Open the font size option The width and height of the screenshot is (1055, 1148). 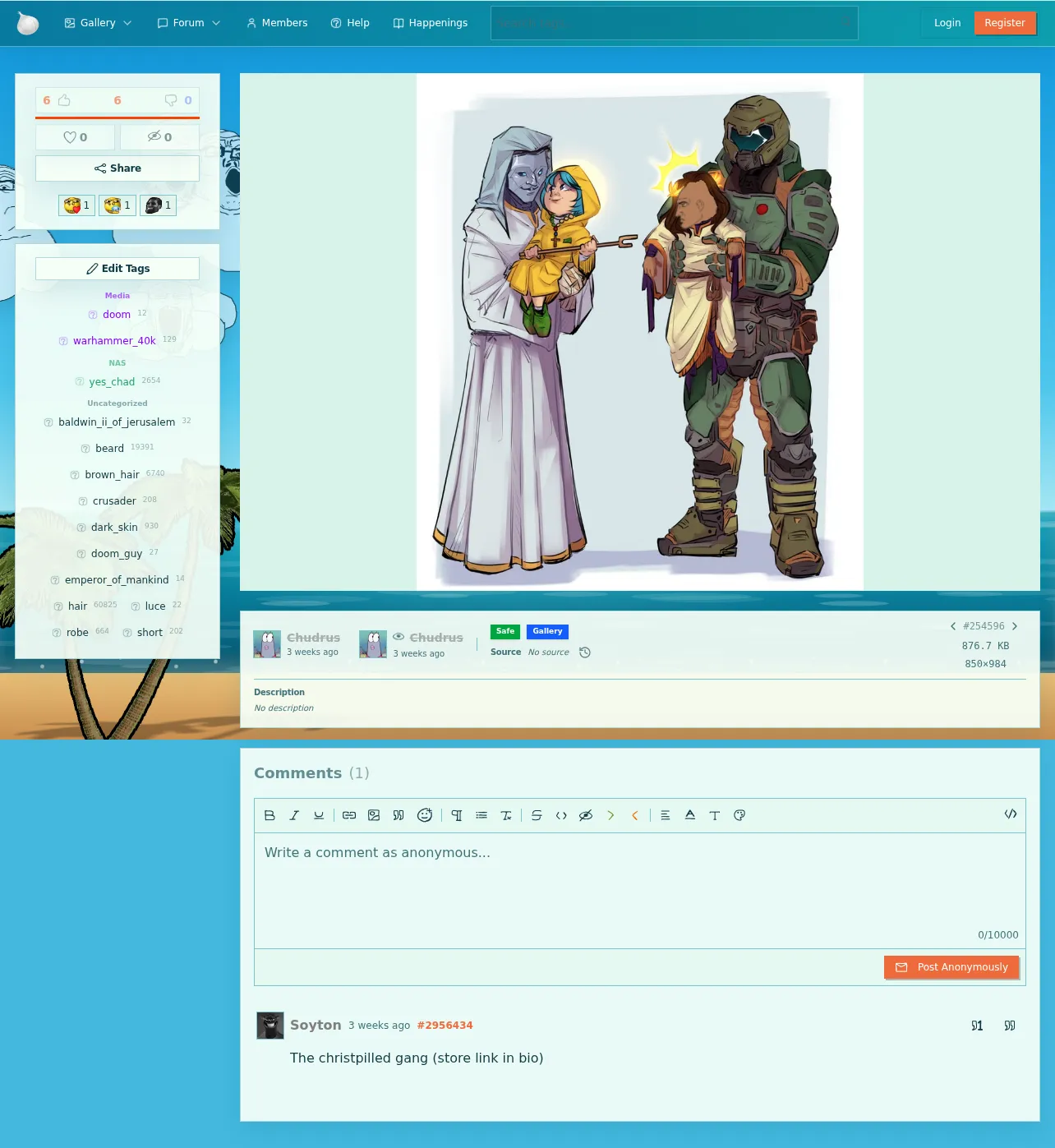pyautogui.click(x=715, y=815)
